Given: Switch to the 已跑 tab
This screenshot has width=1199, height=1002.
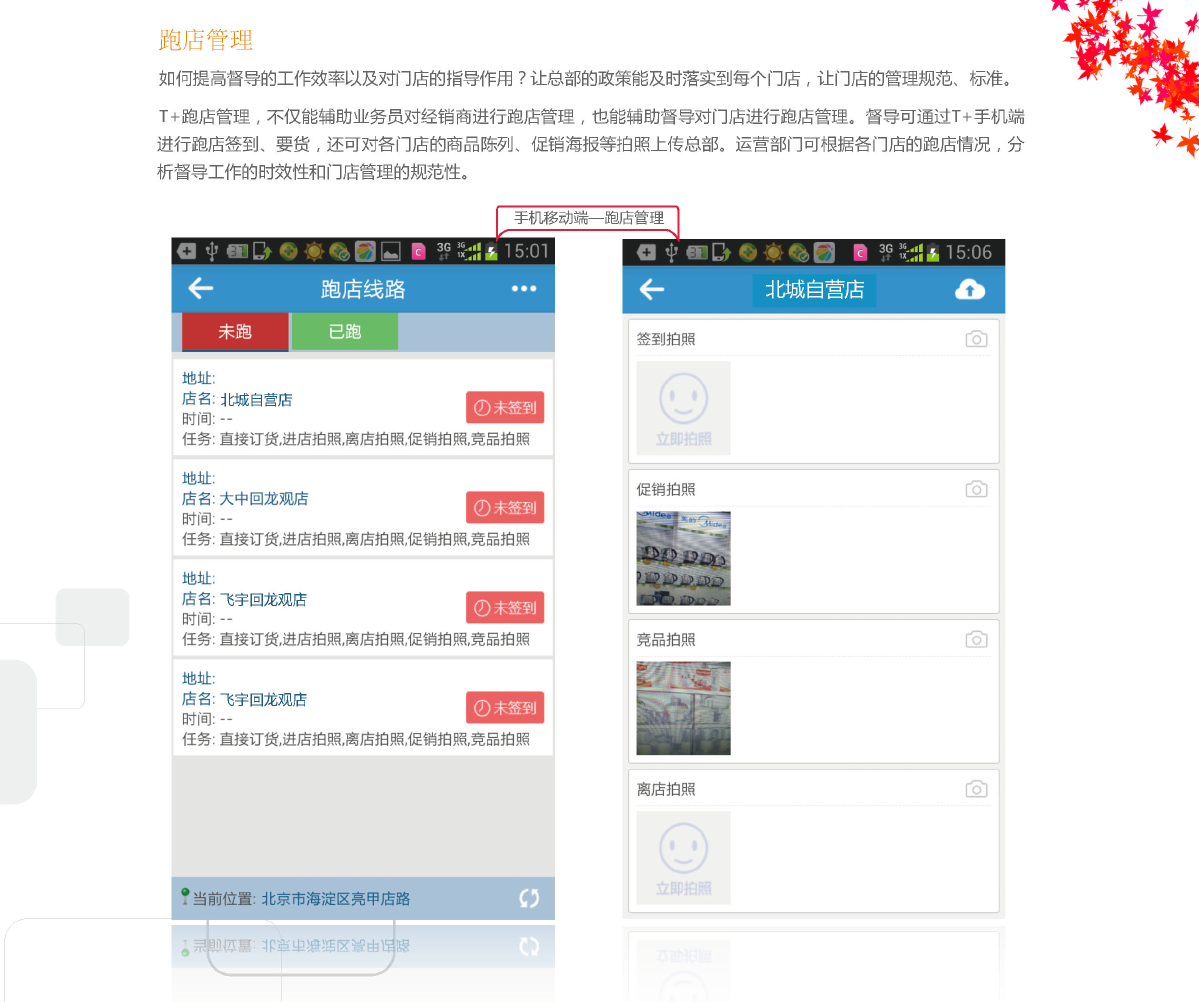Looking at the screenshot, I should 345,331.
